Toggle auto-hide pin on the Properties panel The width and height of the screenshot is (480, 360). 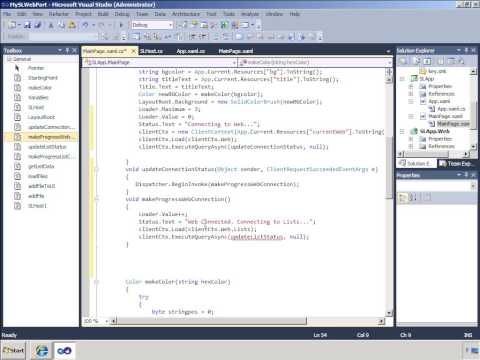point(466,175)
